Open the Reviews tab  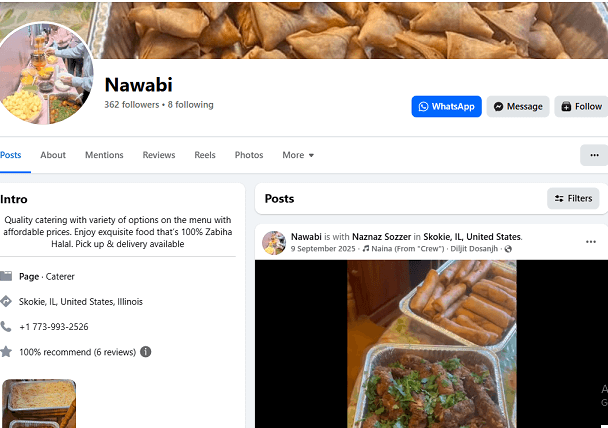(159, 155)
